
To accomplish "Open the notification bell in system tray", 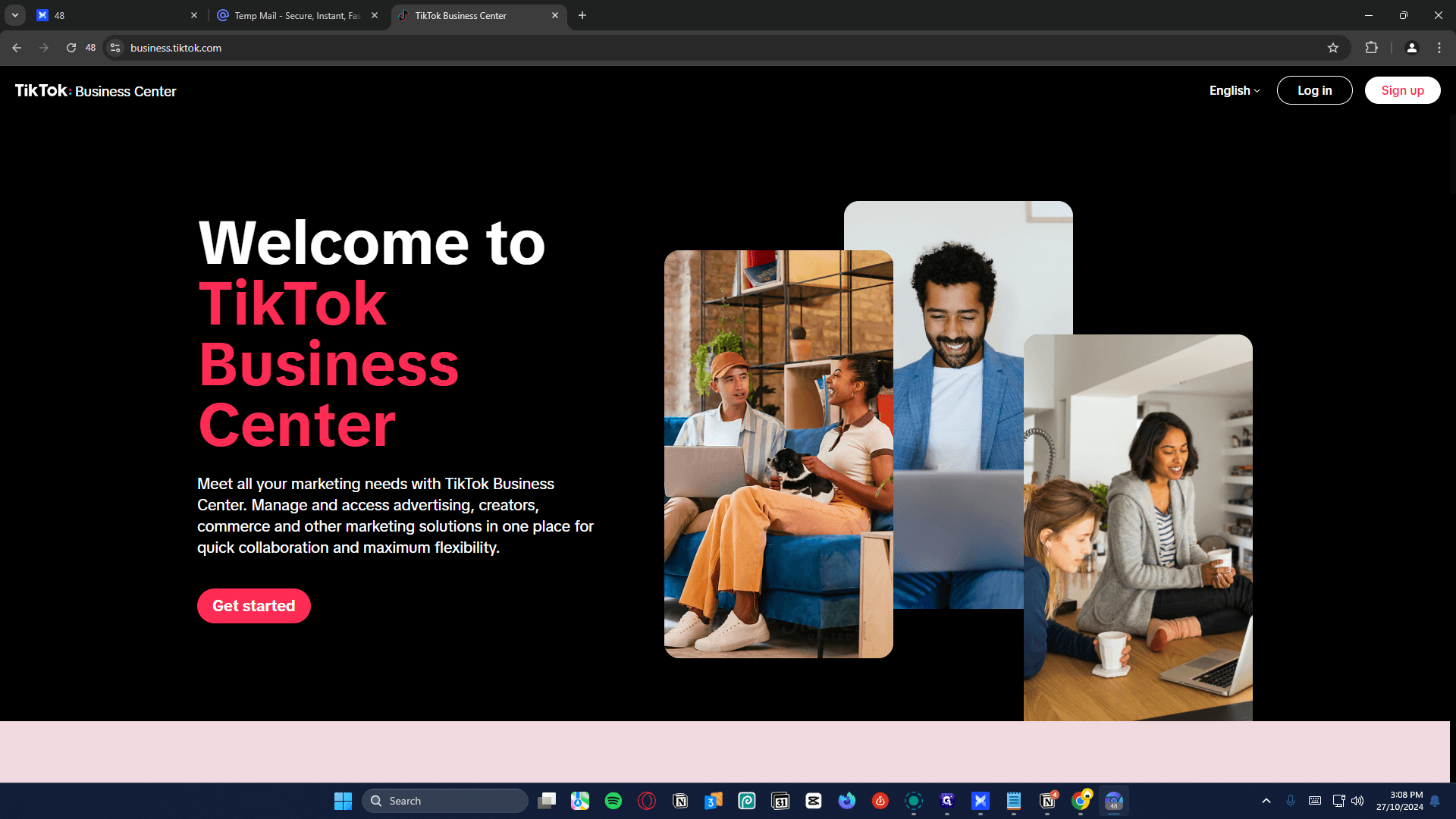I will 1435,801.
